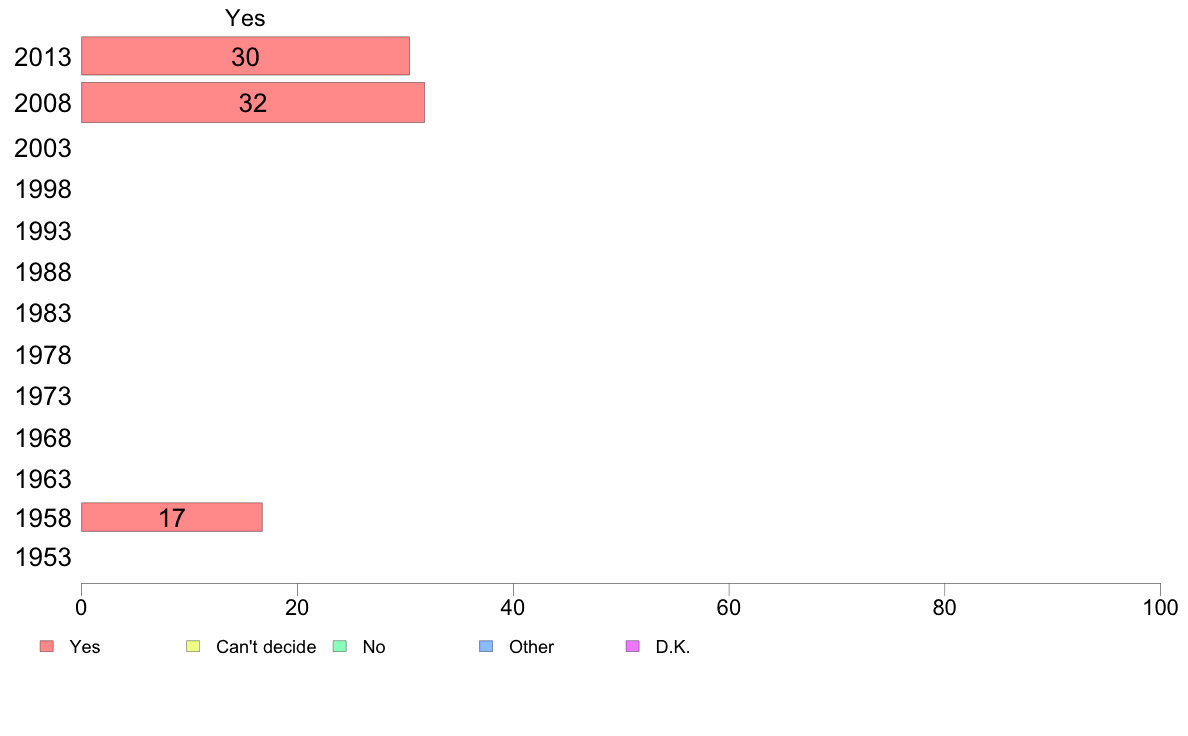The width and height of the screenshot is (1188, 736).
Task: Click the 100 tick on the x-axis
Action: coord(1160,607)
